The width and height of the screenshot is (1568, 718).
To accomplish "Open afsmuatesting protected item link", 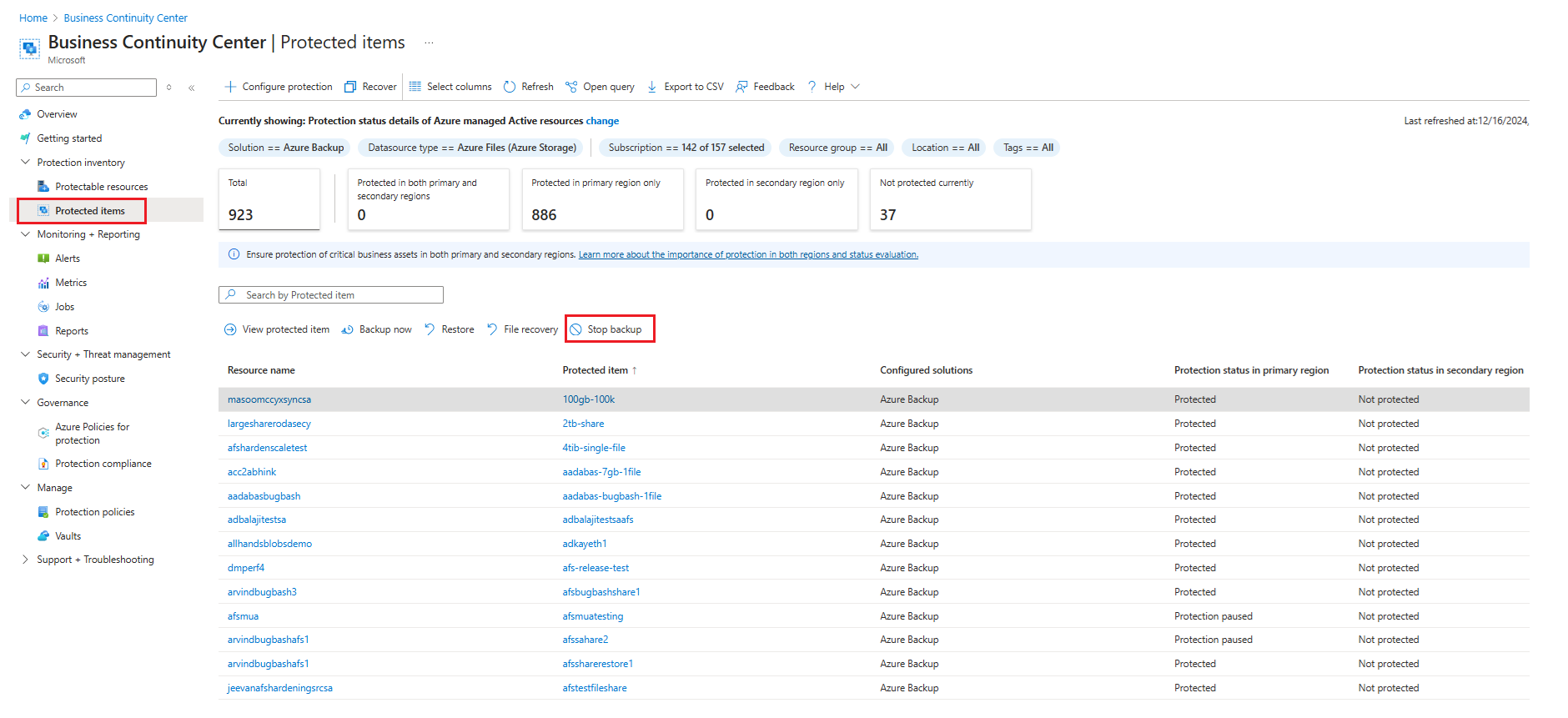I will tap(593, 616).
